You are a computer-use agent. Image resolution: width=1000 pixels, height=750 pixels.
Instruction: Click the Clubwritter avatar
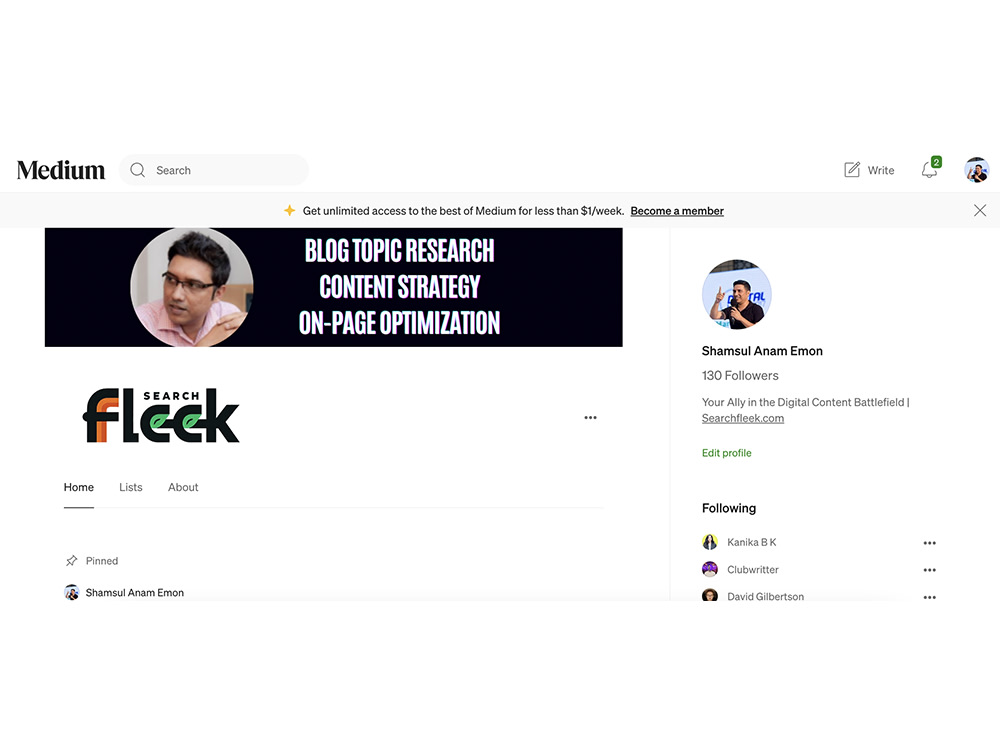coord(710,569)
